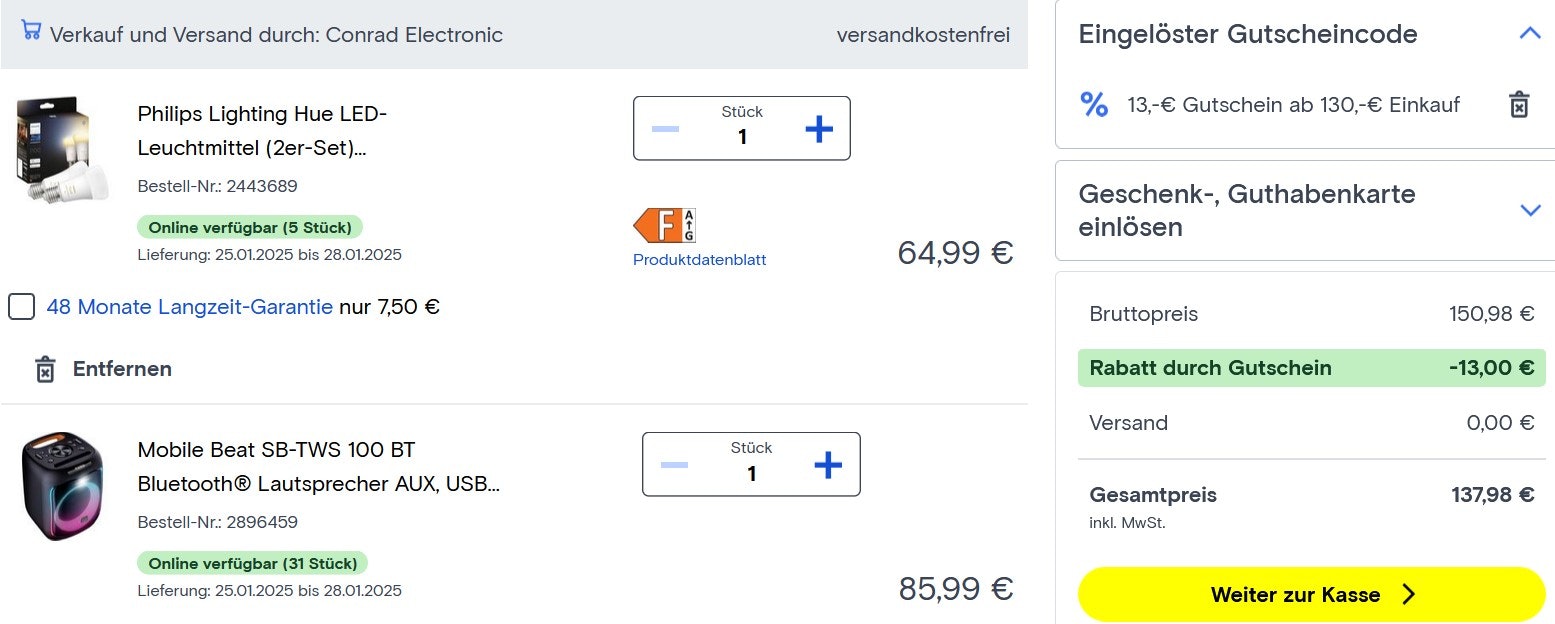Expand Geschenk-, Guthabenkarte einlösen section

click(x=1529, y=210)
